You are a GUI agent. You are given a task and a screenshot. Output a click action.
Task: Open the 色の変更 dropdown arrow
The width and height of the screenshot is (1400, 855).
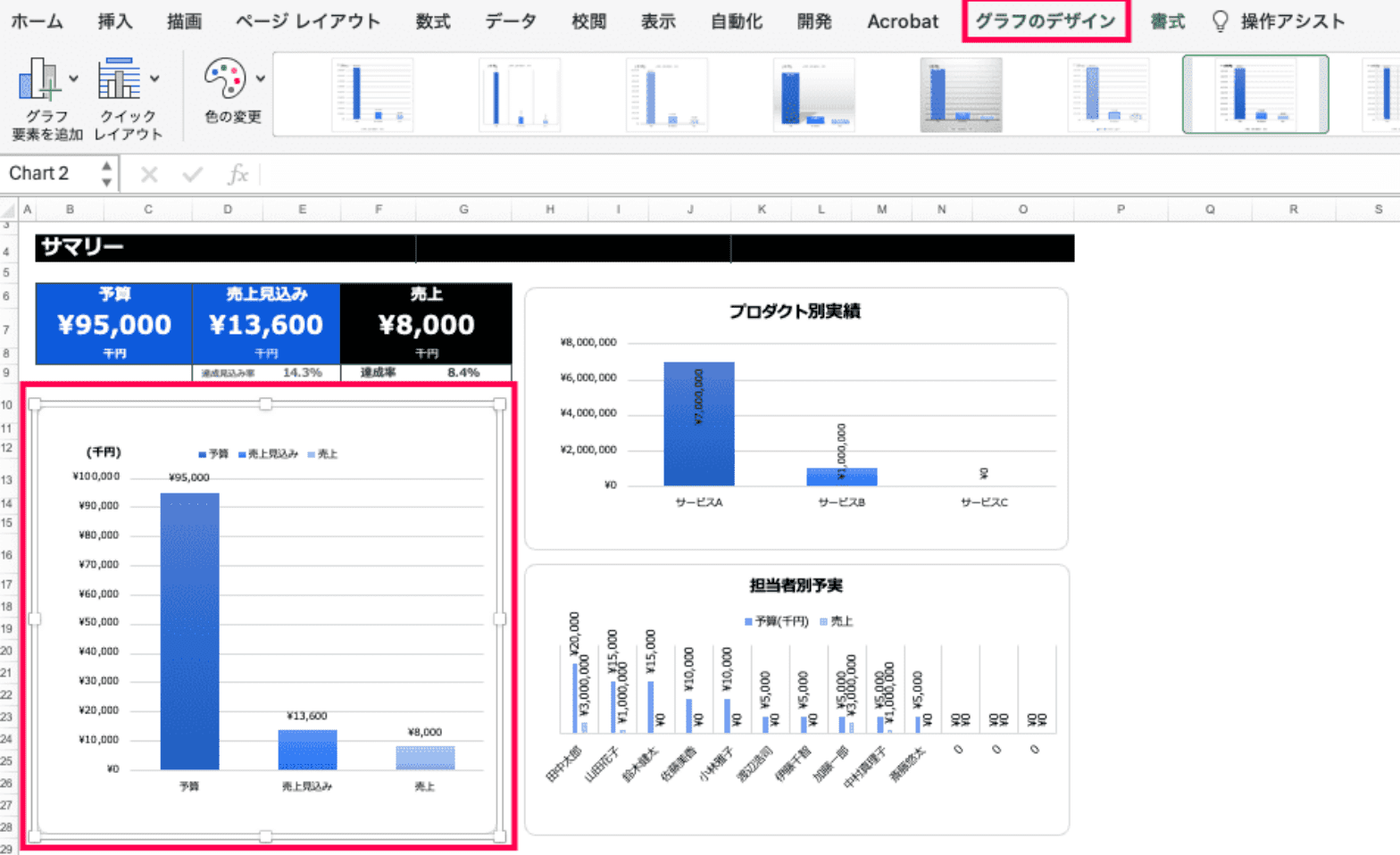[261, 79]
